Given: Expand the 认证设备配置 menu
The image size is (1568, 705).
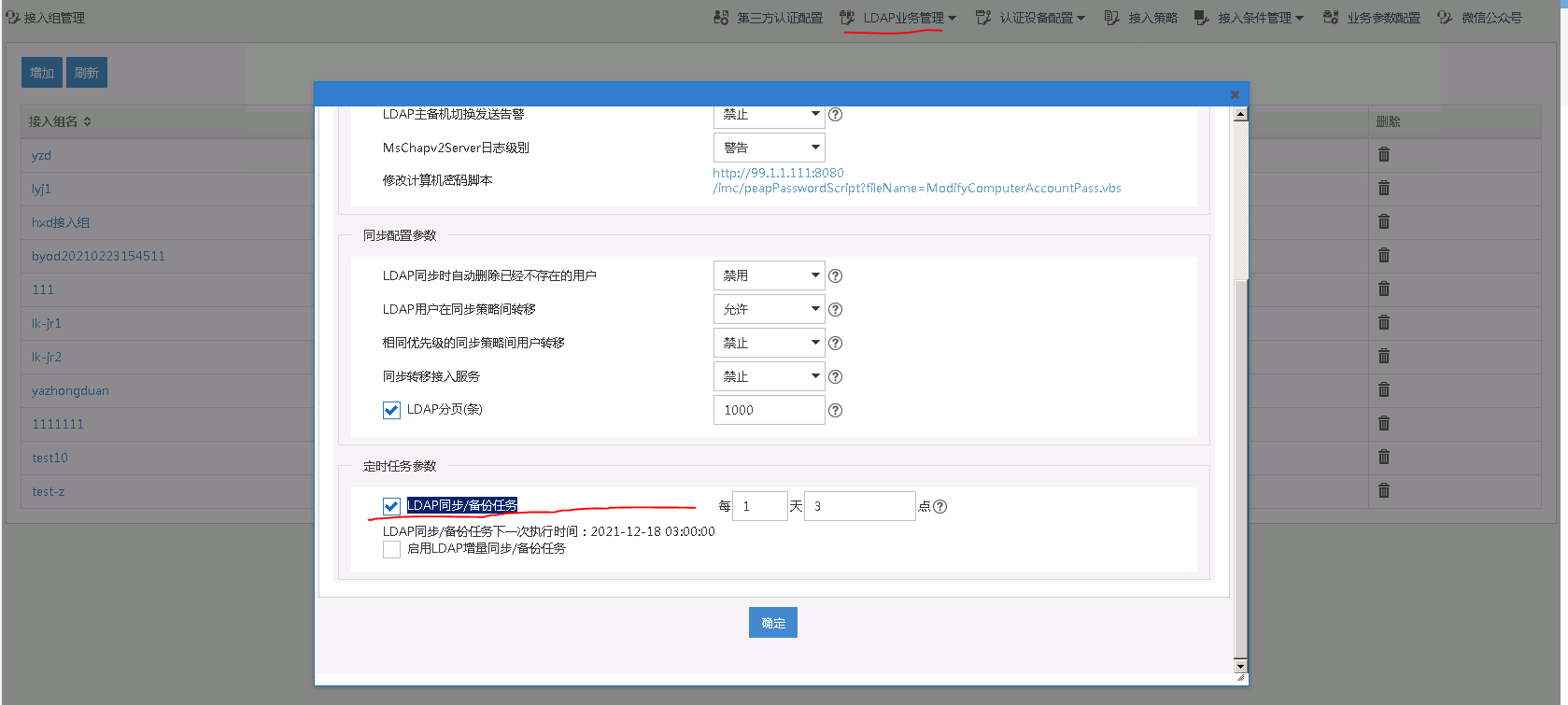Looking at the screenshot, I should coord(1030,18).
